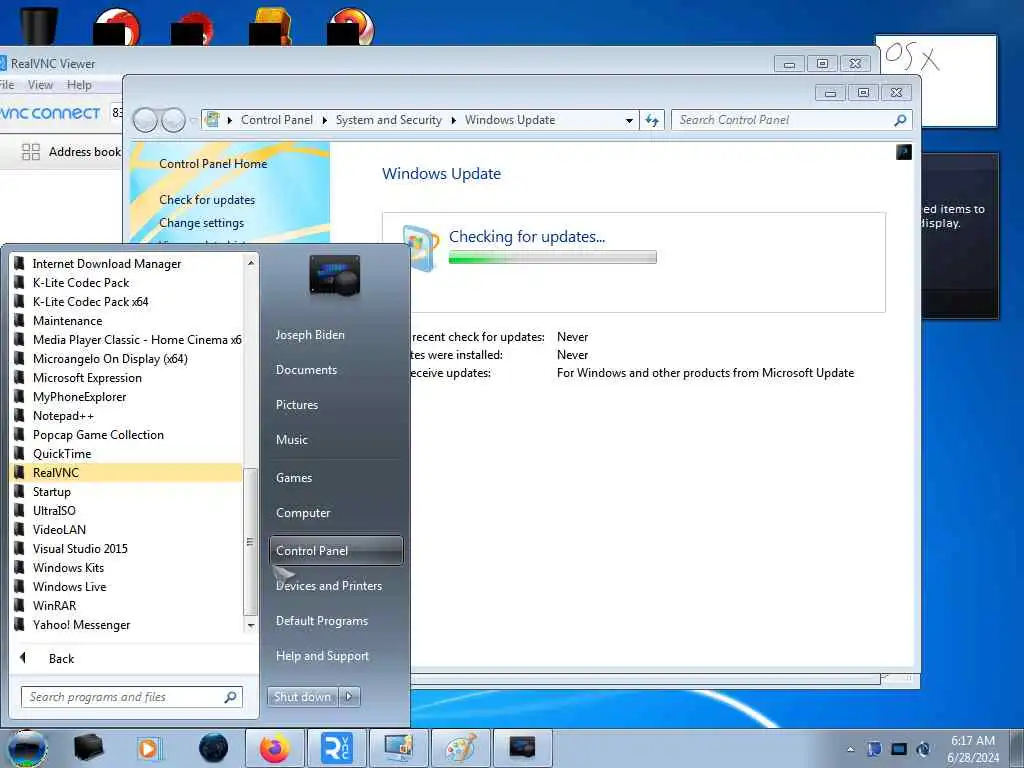Viewport: 1024px width, 768px height.
Task: Open the black box taskbar icon
Action: pyautogui.click(x=88, y=748)
